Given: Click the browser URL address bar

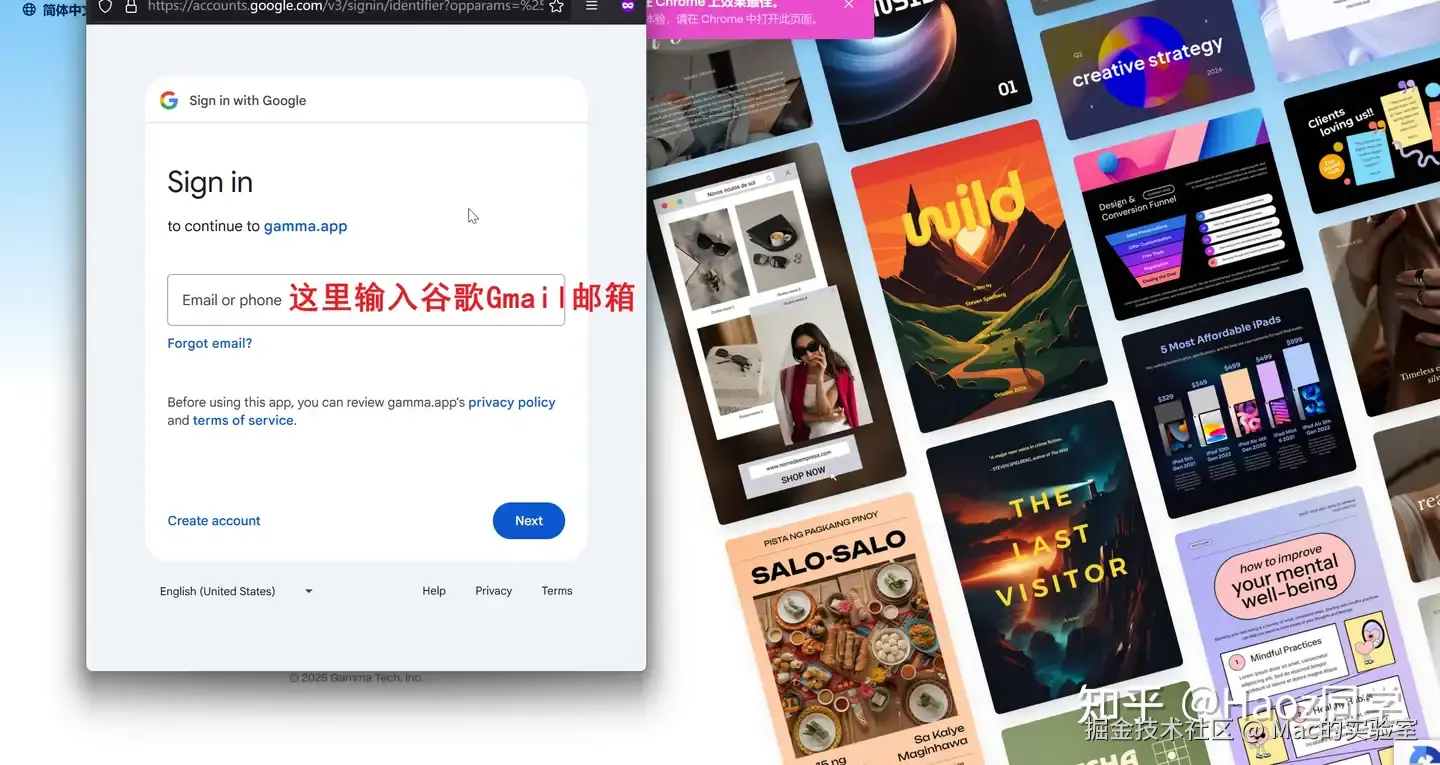Looking at the screenshot, I should (x=345, y=6).
